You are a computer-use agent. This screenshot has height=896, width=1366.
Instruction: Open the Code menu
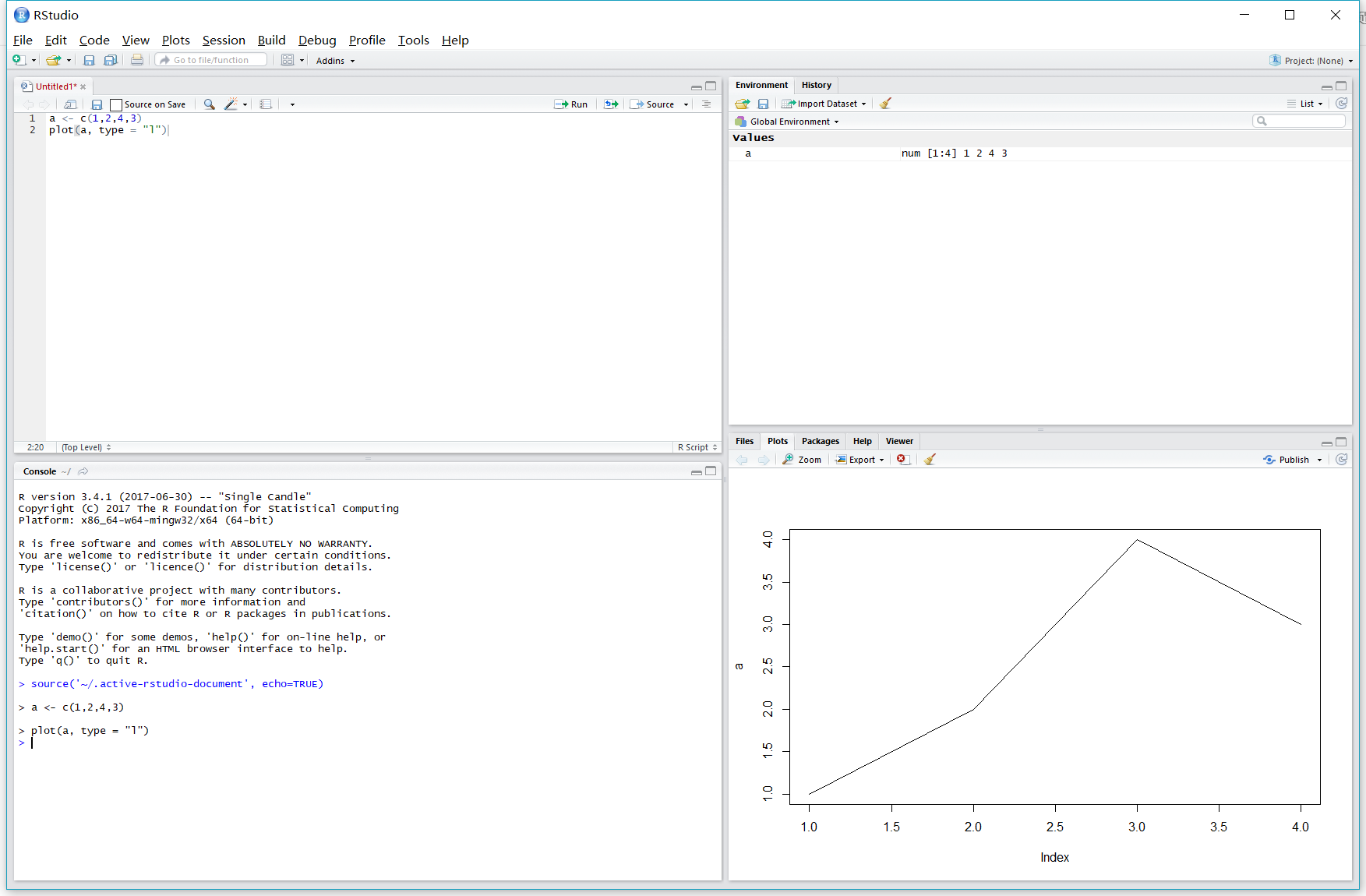click(94, 41)
